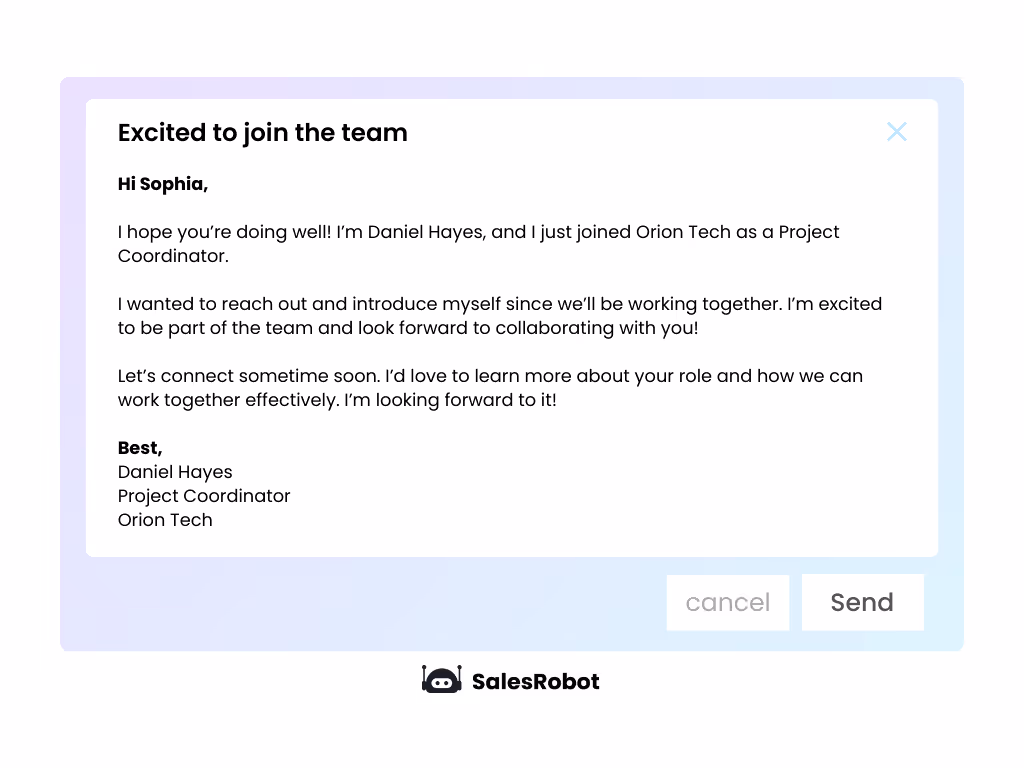Dismiss the message using the X icon
Screen dimensions: 1024x768
pyautogui.click(x=896, y=131)
